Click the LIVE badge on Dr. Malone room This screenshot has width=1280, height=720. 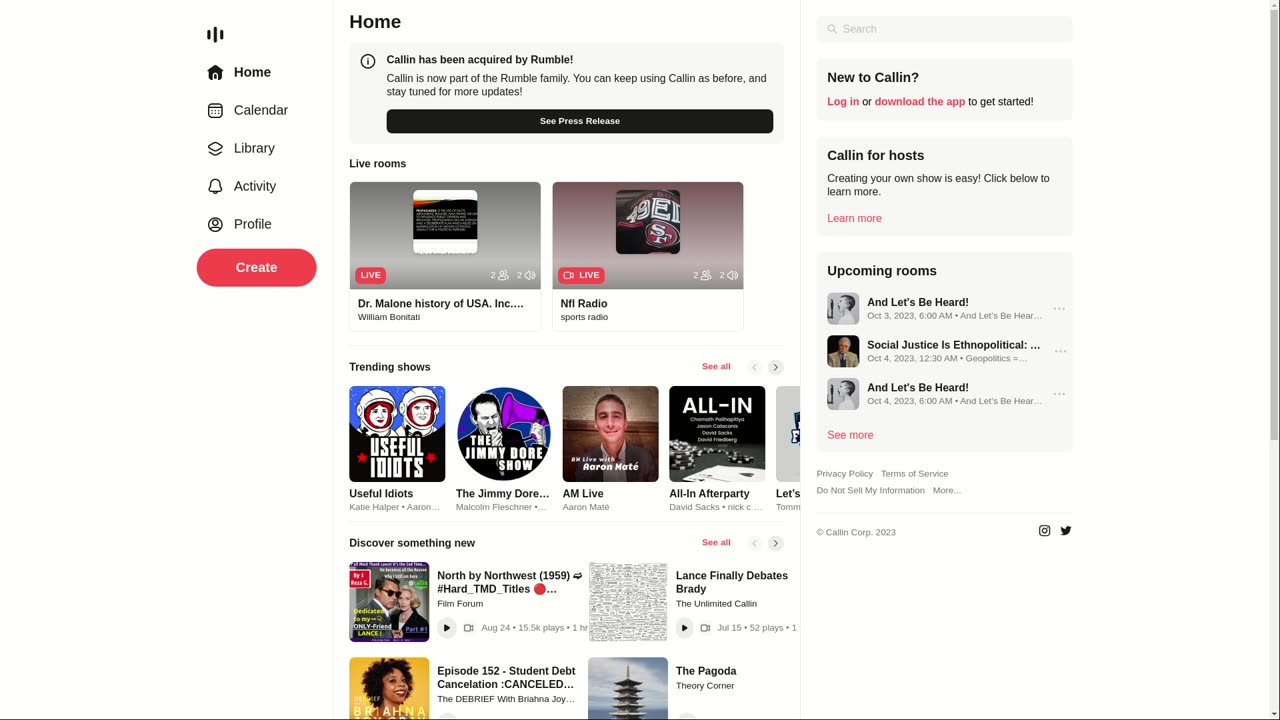coord(370,275)
